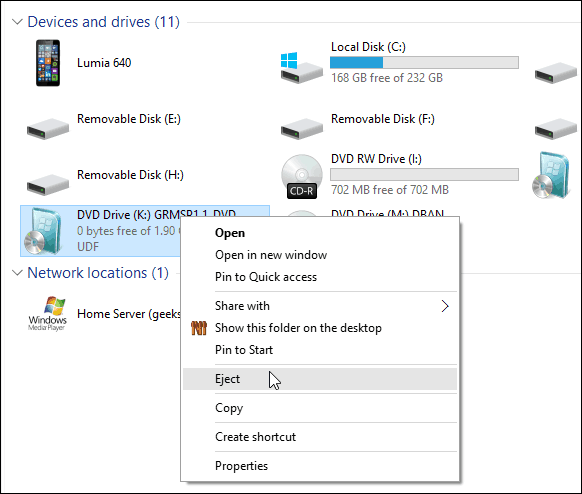Collapse the Network locations section
Screen dimensions: 582x494
(17, 273)
